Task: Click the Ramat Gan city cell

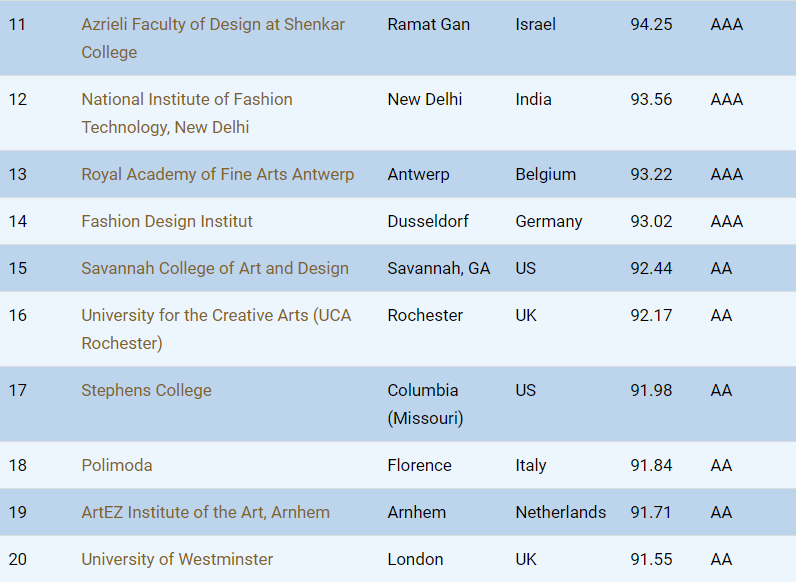Action: (428, 24)
